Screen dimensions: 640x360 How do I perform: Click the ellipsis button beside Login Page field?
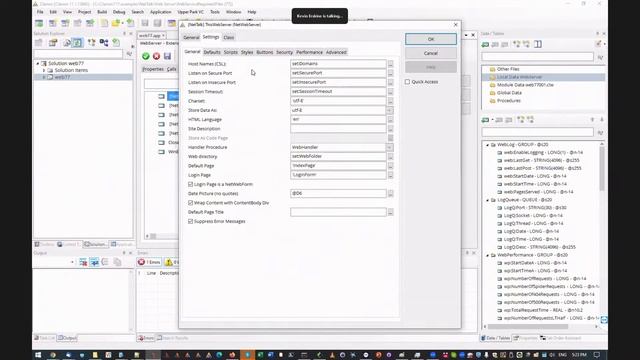[391, 175]
